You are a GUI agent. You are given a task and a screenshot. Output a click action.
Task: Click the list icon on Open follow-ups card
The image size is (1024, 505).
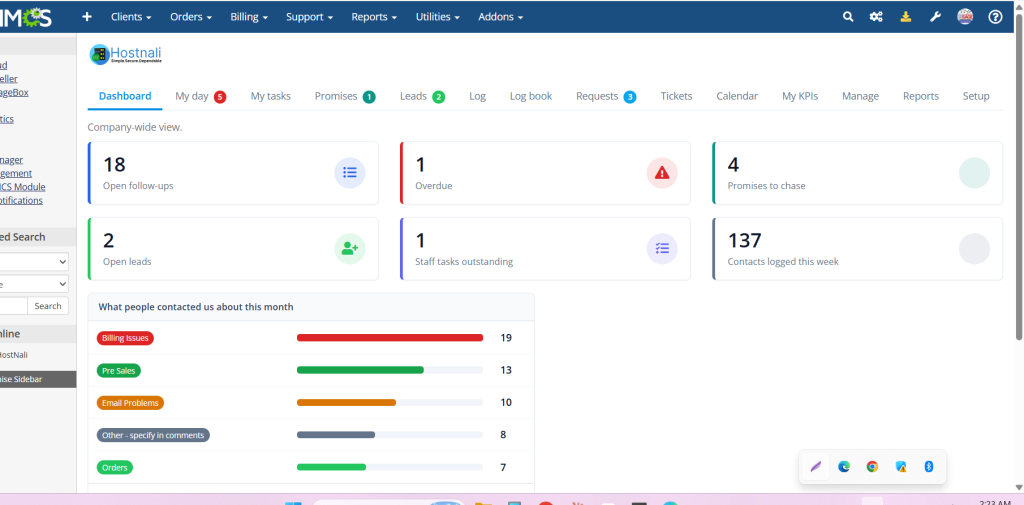tap(350, 172)
